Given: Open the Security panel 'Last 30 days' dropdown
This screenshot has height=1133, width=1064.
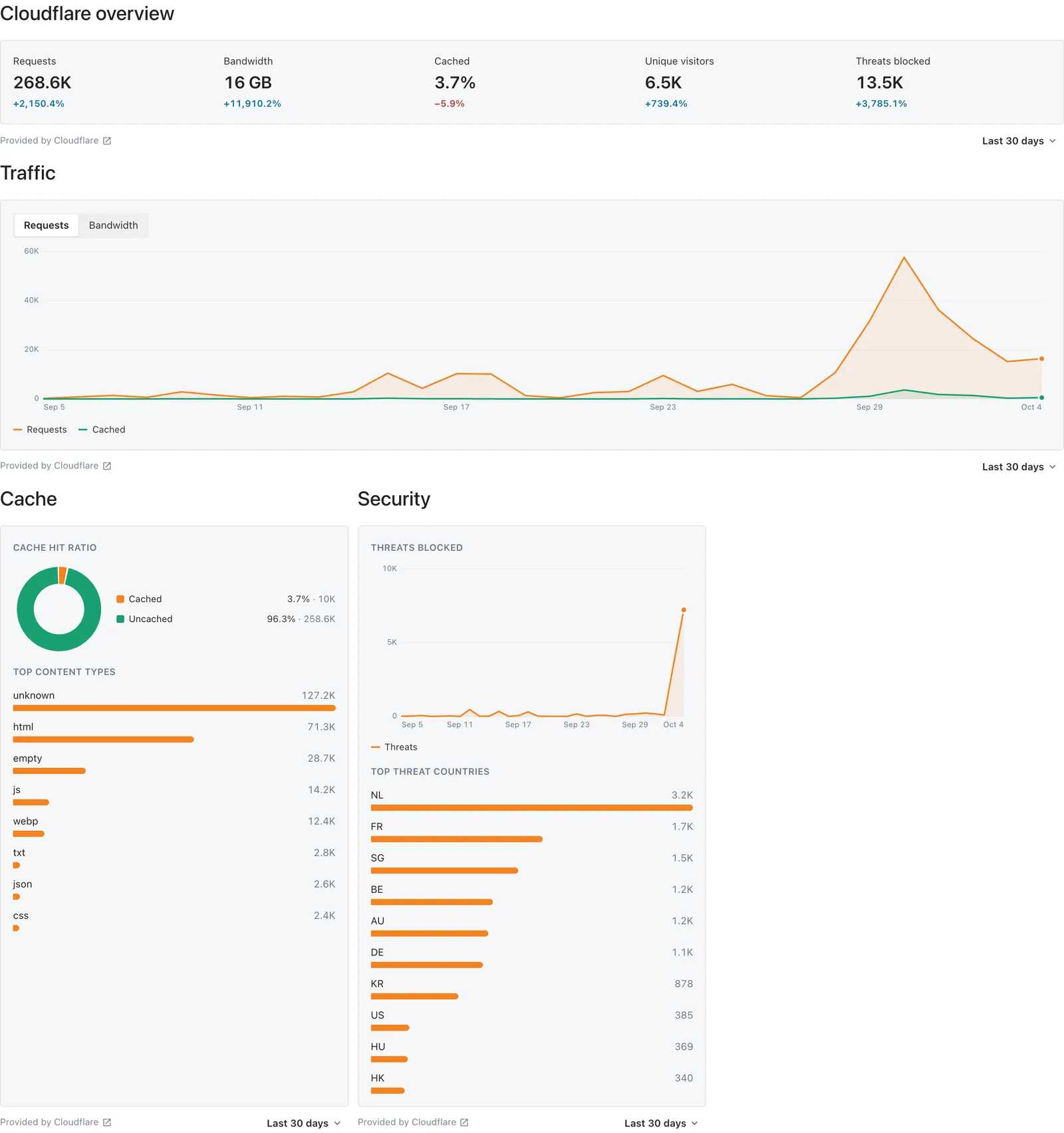Looking at the screenshot, I should coord(661,1123).
